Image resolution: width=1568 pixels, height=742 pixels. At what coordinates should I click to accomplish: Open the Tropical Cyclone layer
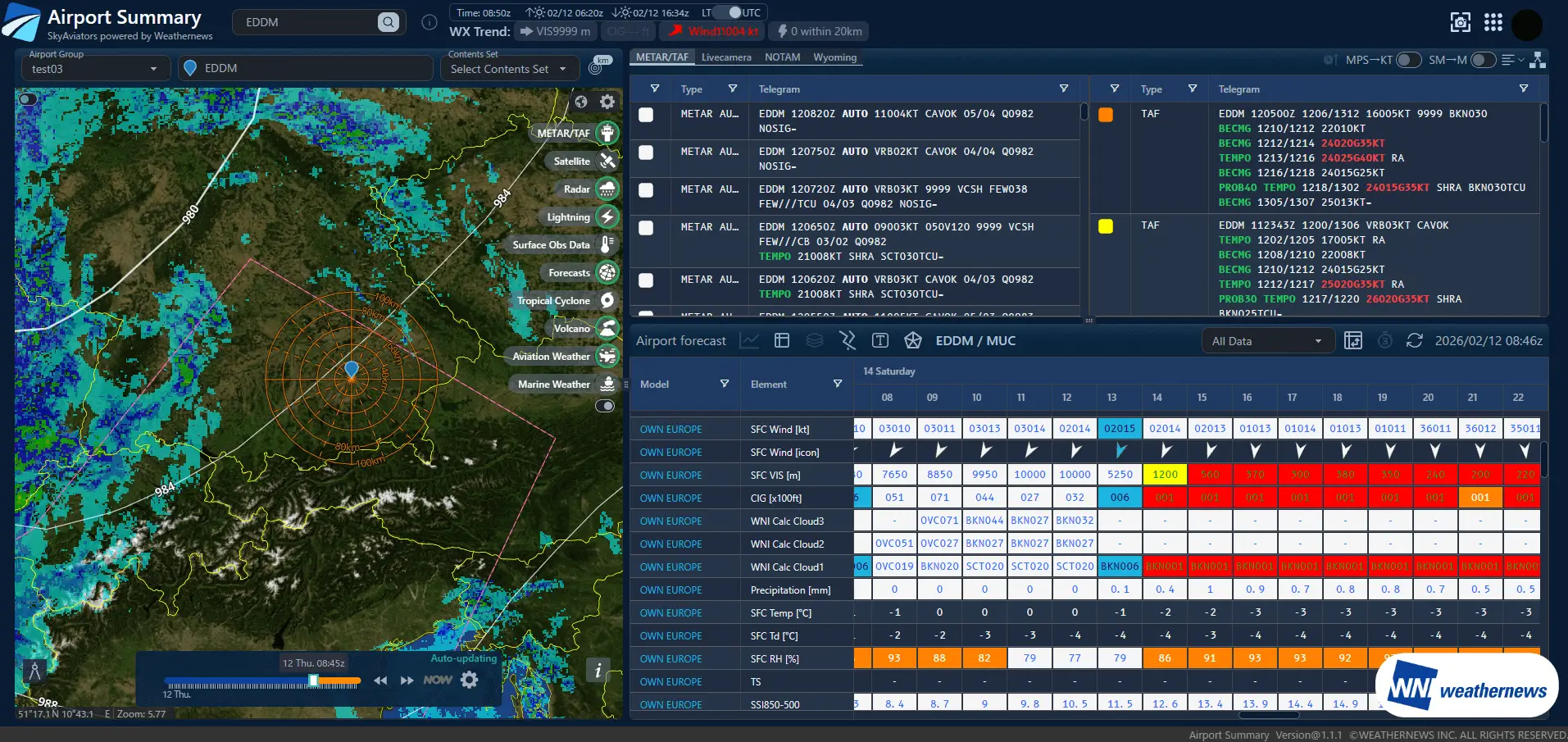[607, 301]
